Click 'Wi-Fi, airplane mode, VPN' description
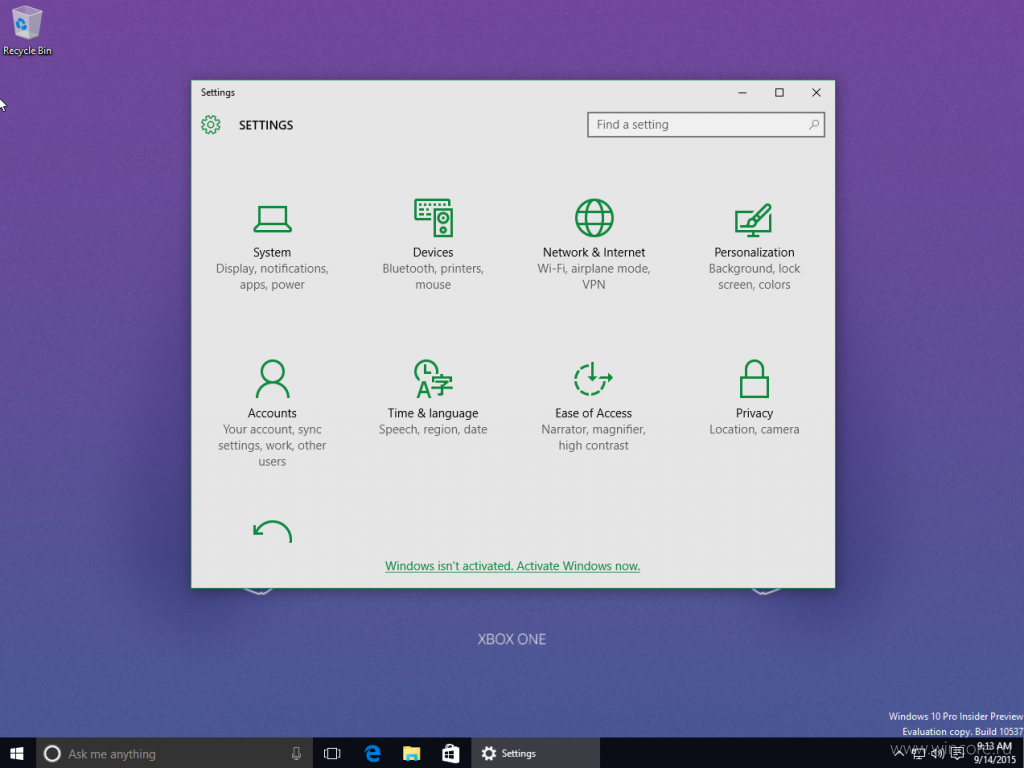1024x768 pixels. (594, 276)
